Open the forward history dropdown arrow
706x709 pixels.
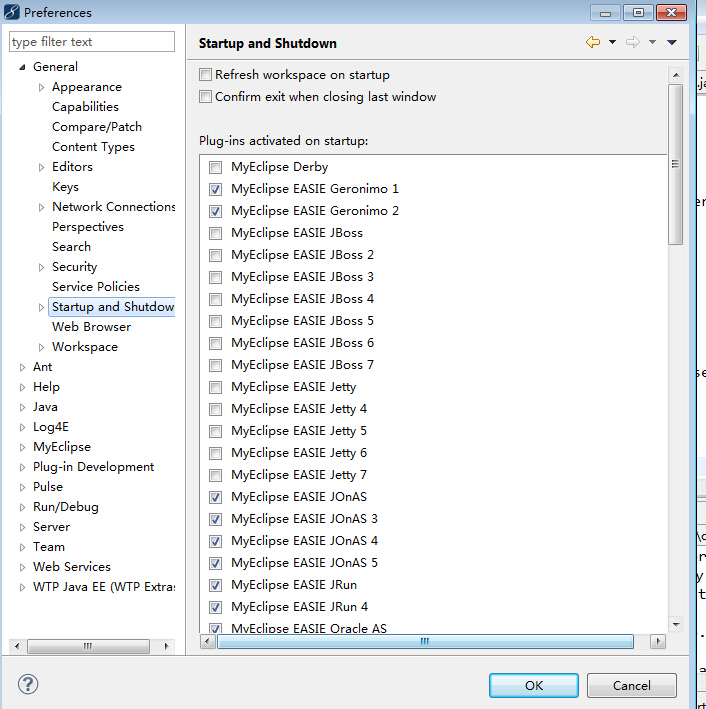click(652, 42)
